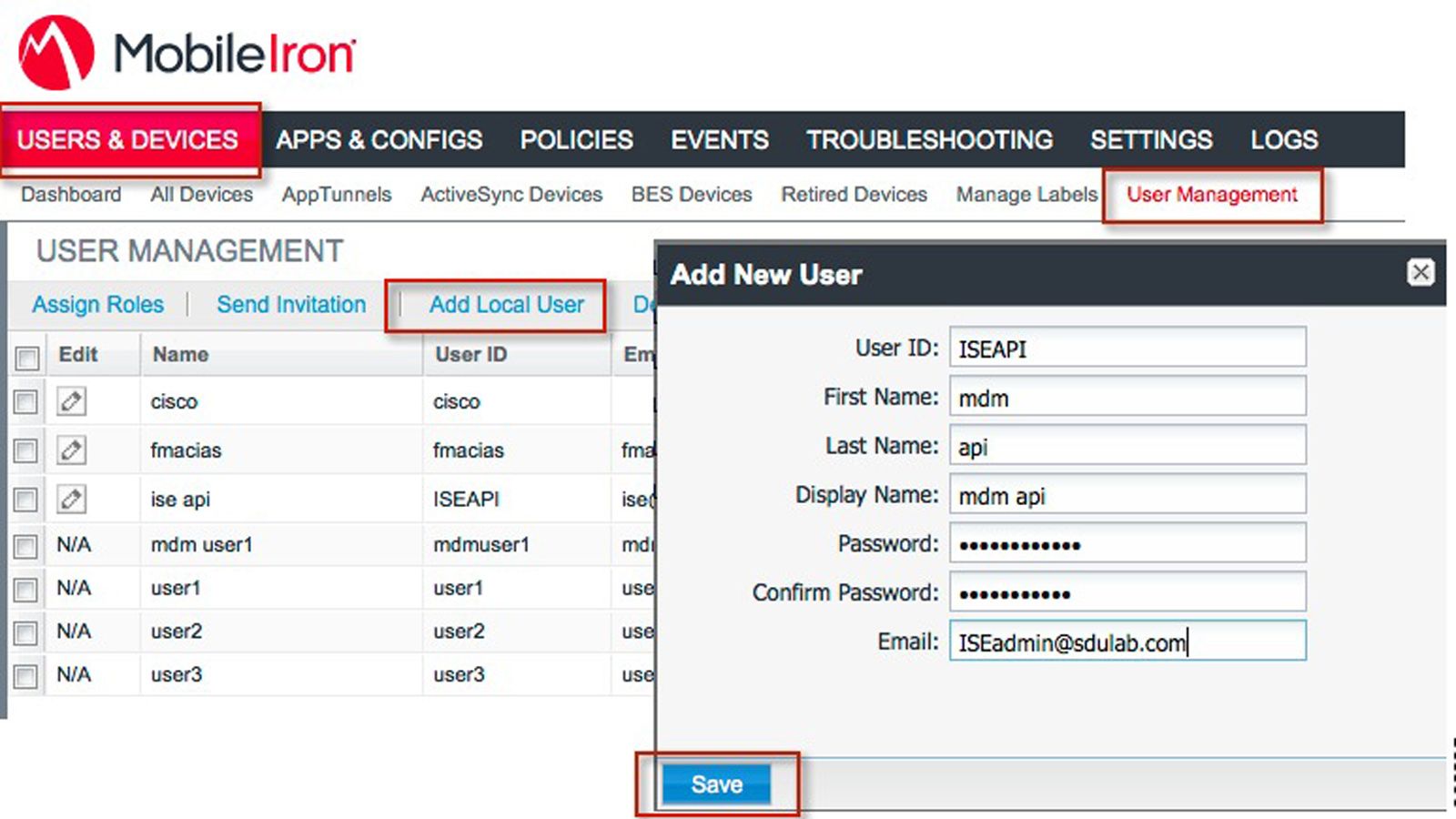This screenshot has height=819, width=1456.
Task: Open the Retired Devices section
Action: click(854, 194)
